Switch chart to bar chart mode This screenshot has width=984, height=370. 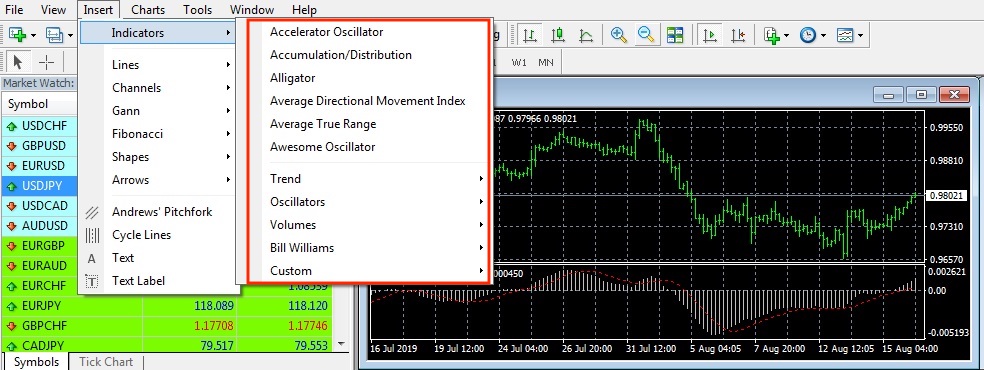click(x=530, y=35)
